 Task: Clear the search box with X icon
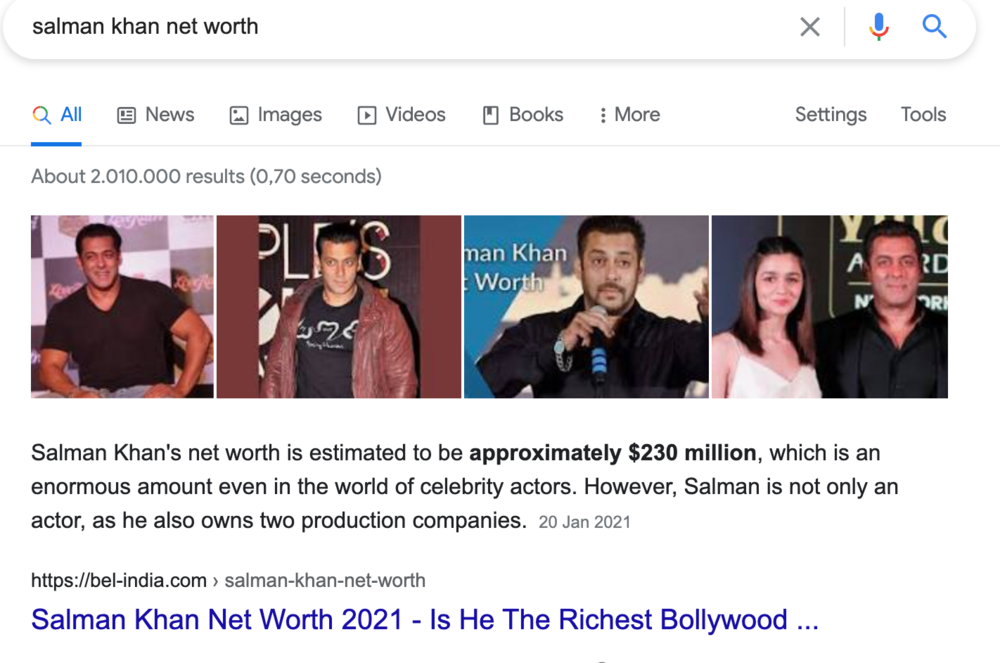pyautogui.click(x=809, y=27)
